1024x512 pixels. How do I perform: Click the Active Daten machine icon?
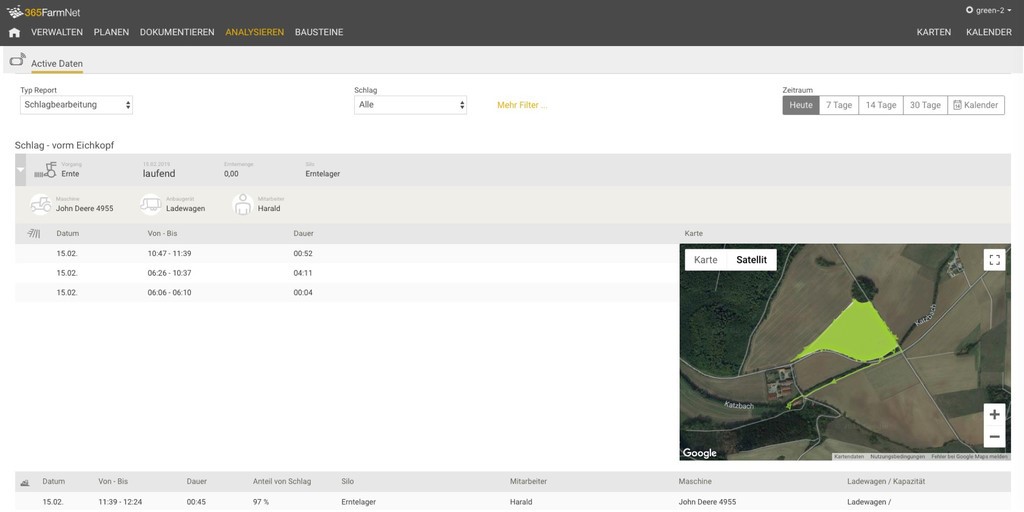point(18,61)
